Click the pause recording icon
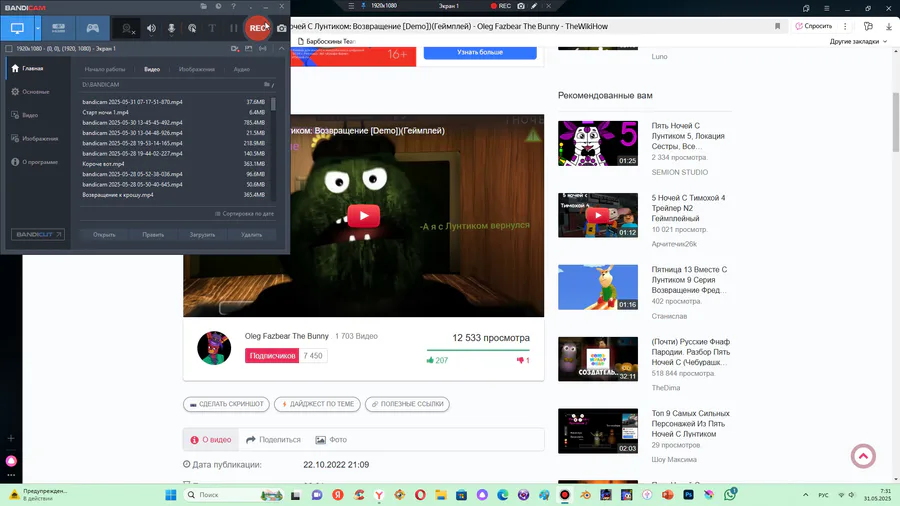 click(x=233, y=28)
